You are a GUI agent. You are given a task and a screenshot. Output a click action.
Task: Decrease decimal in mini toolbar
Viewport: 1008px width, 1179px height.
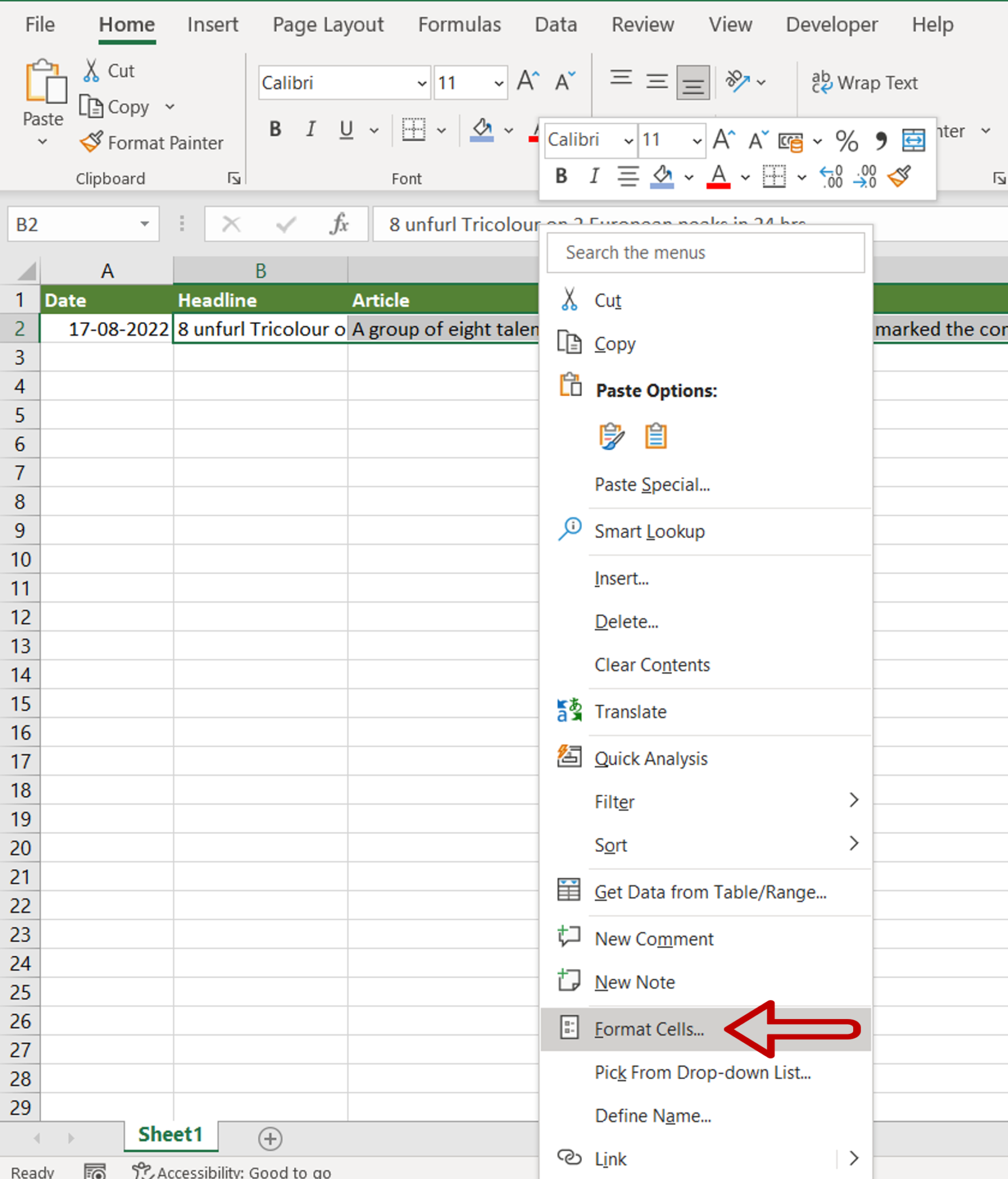865,176
